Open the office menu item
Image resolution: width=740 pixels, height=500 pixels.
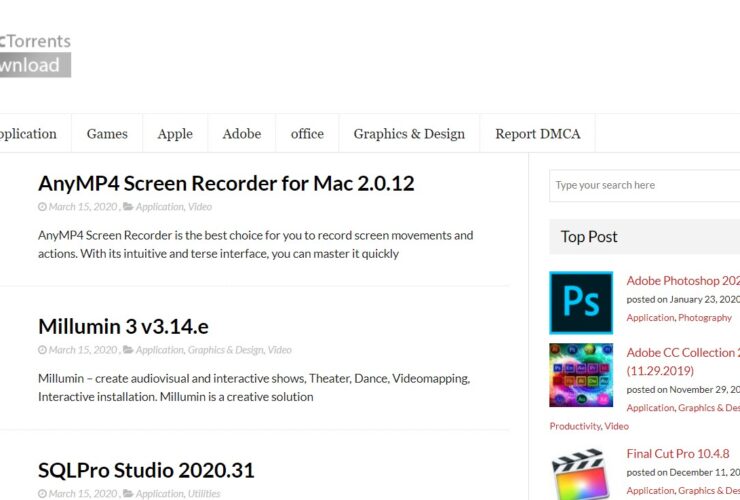click(307, 134)
